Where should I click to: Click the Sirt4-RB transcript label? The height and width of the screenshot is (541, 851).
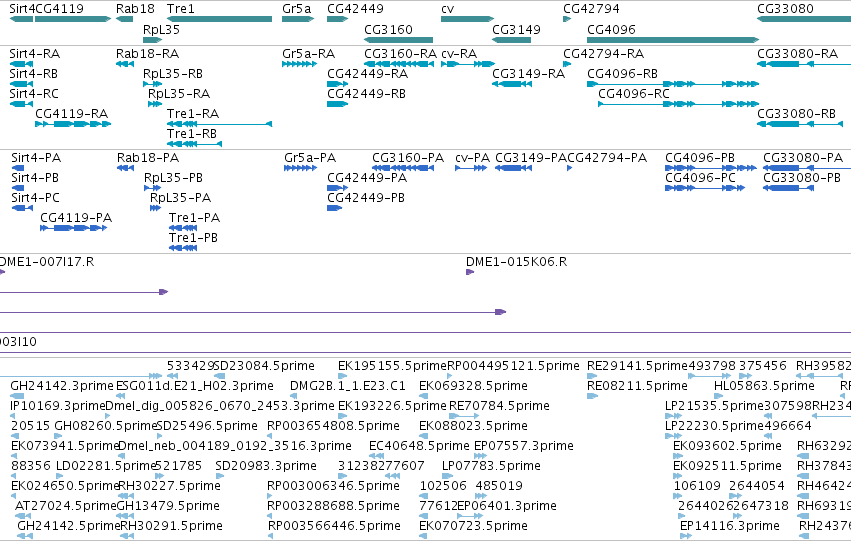[34, 74]
